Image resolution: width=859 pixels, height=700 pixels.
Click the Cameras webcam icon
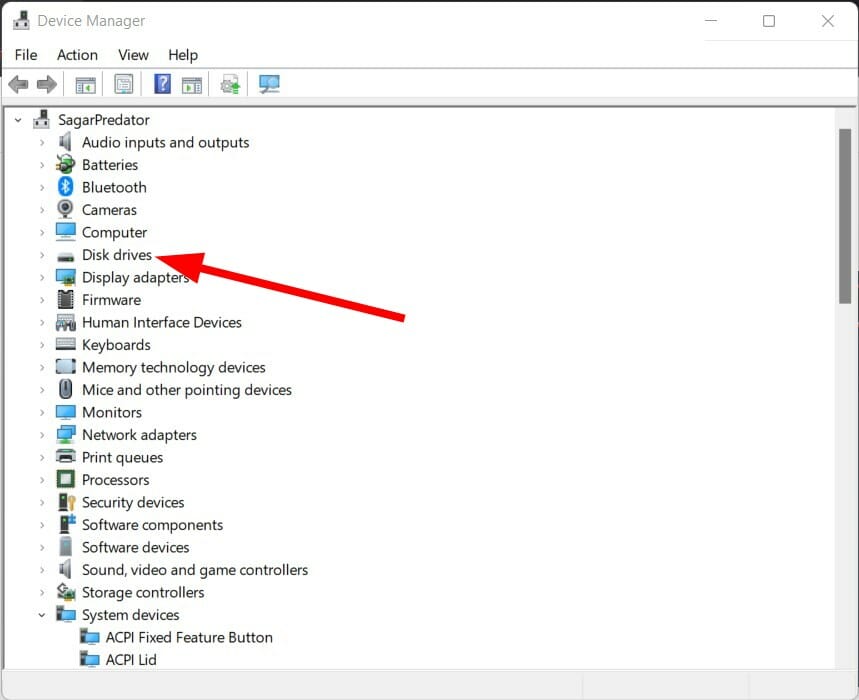[x=65, y=209]
